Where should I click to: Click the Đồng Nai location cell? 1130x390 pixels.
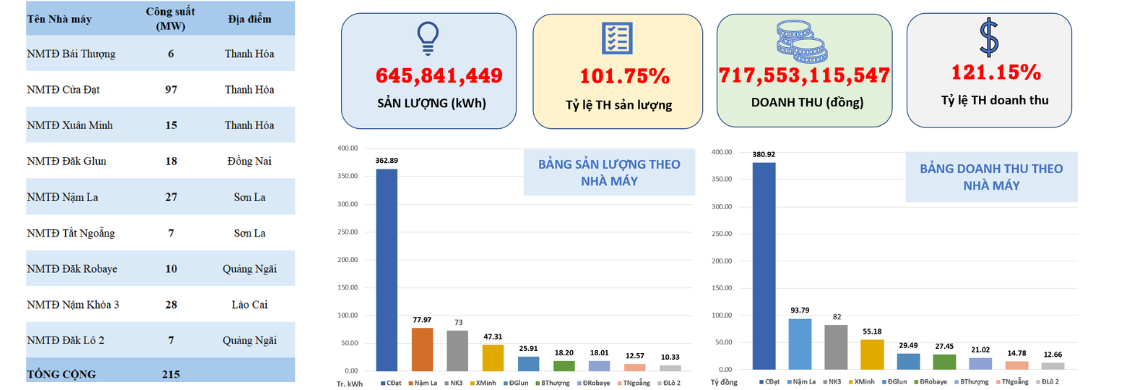pos(249,161)
